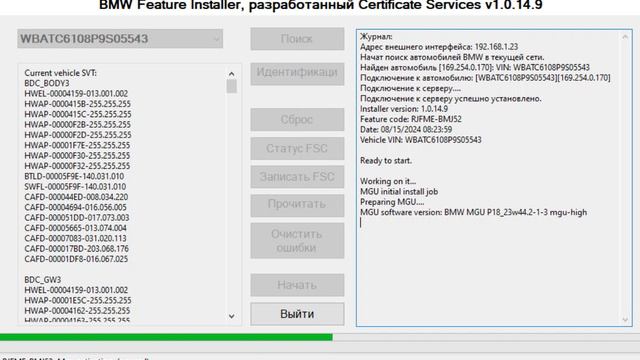Select the HWAP-00000F2B-255.255.255 line

click(x=78, y=124)
